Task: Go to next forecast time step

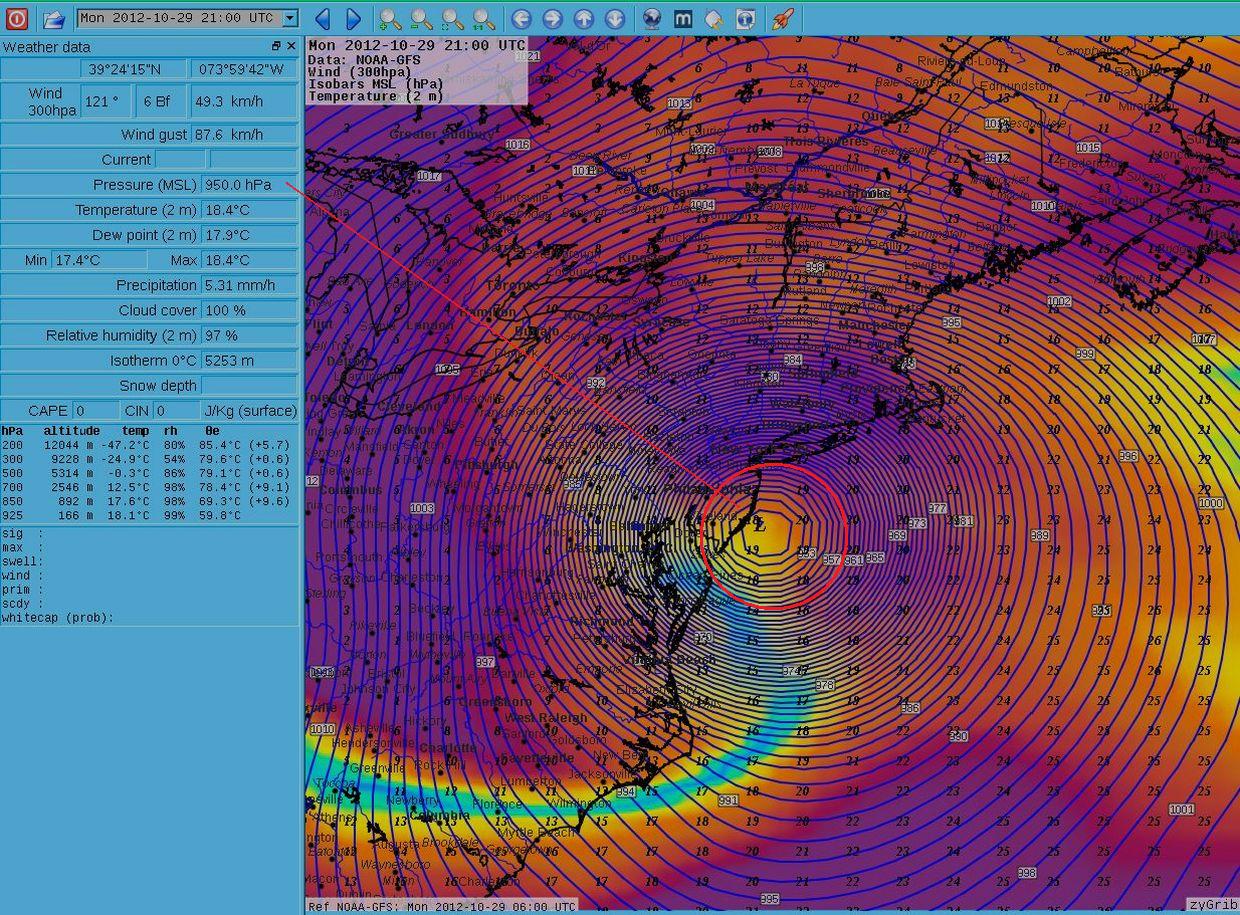Action: 353,18
